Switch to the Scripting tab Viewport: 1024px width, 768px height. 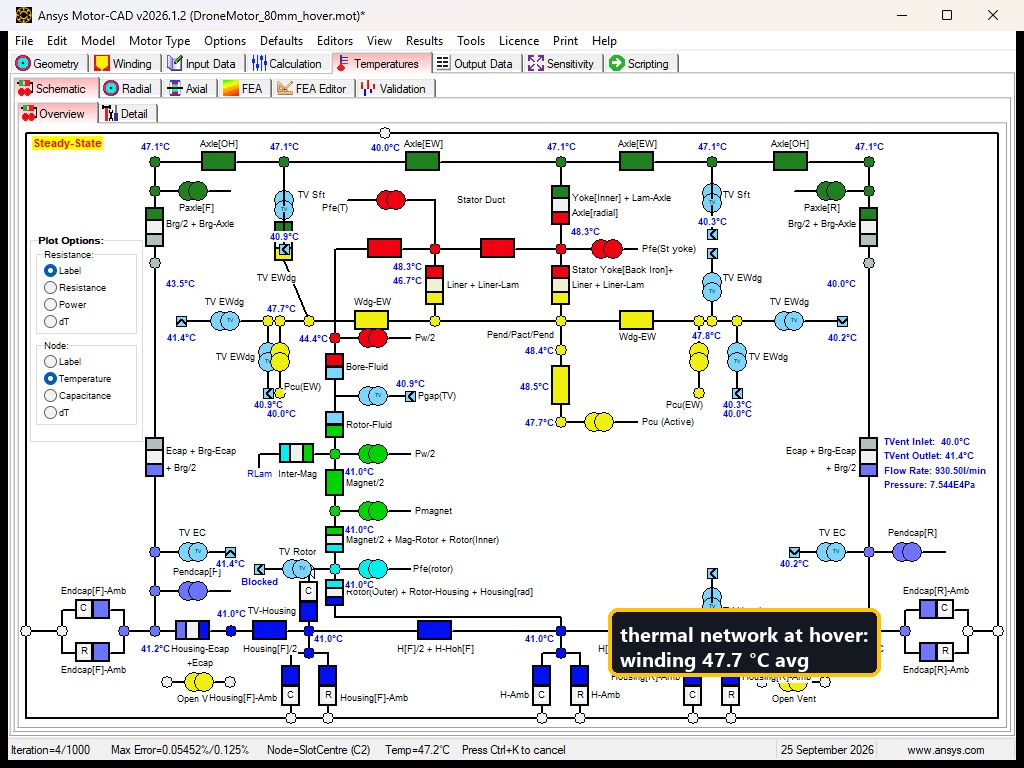pyautogui.click(x=639, y=63)
